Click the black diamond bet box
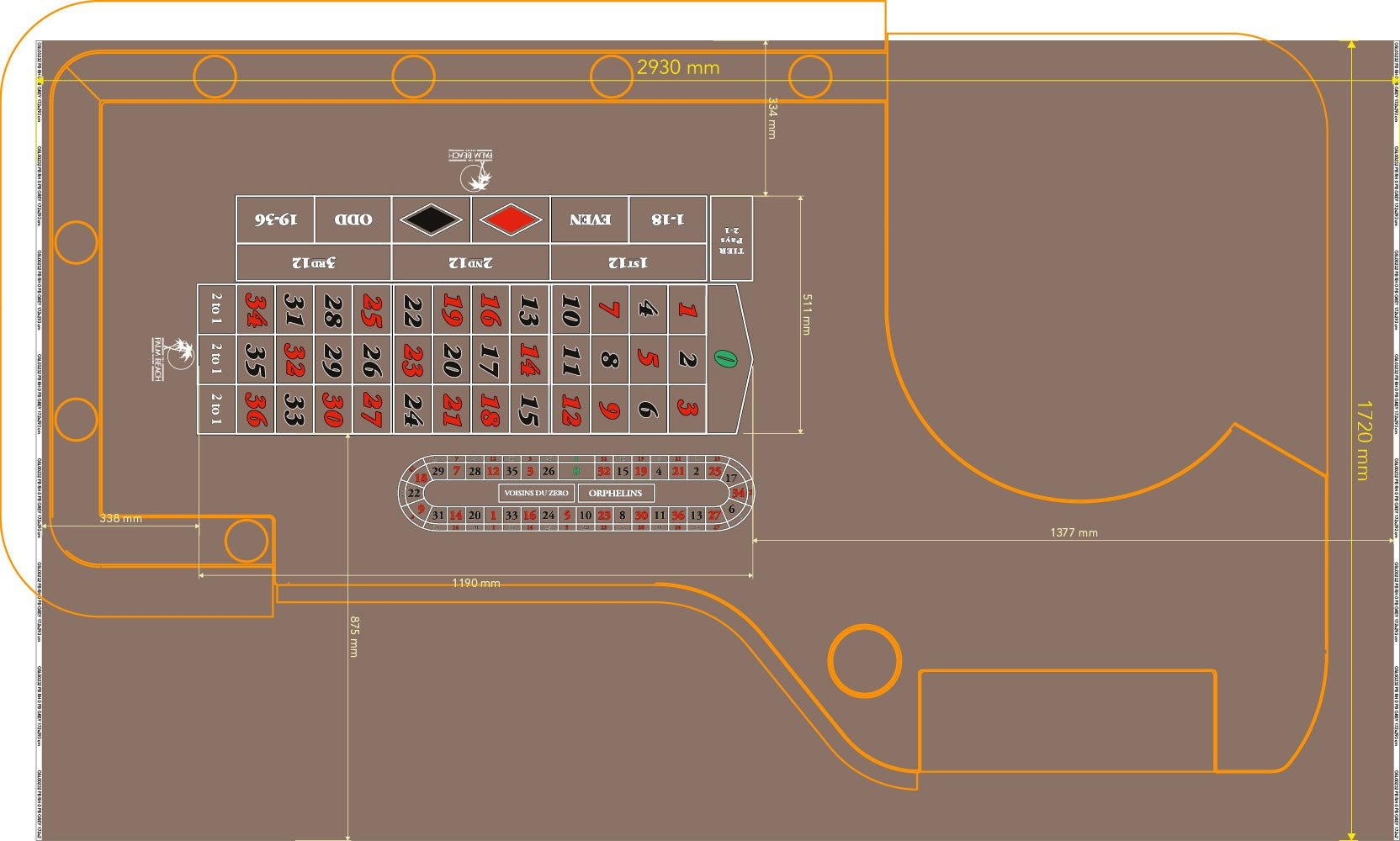Image resolution: width=1400 pixels, height=841 pixels. [431, 220]
